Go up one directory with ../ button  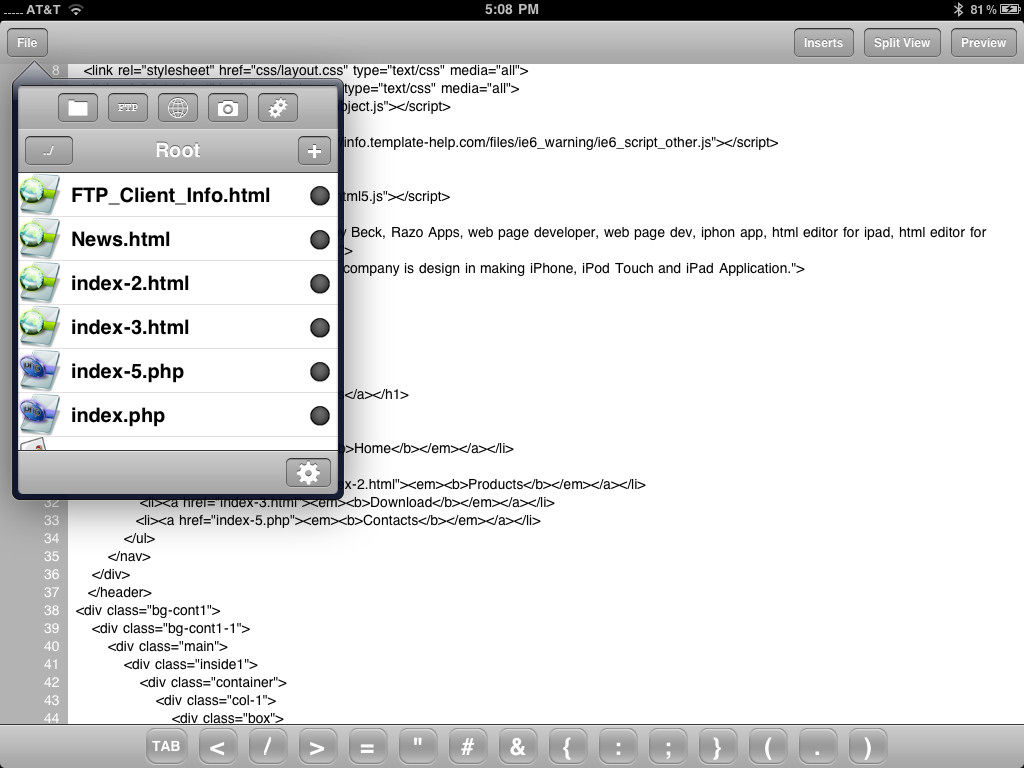pyautogui.click(x=49, y=151)
